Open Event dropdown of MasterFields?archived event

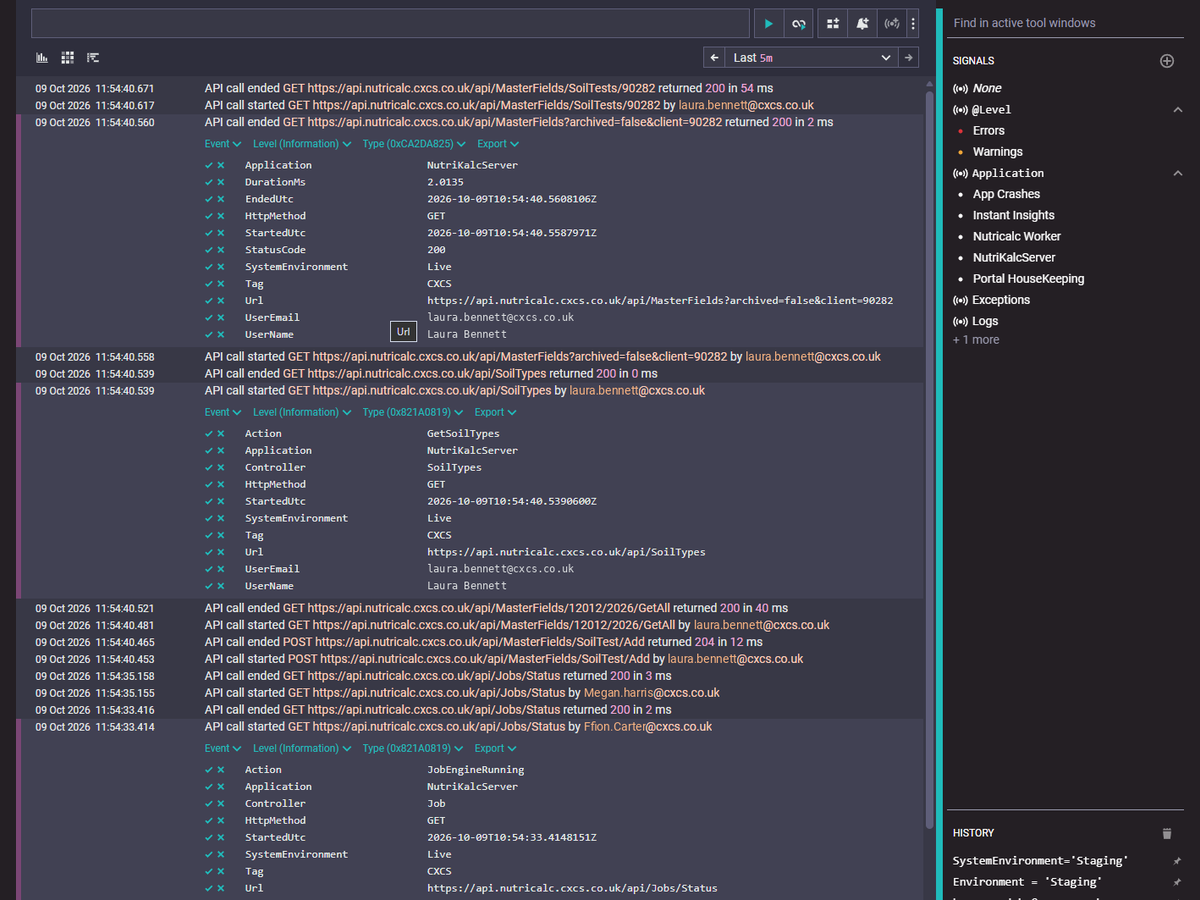[x=223, y=144]
